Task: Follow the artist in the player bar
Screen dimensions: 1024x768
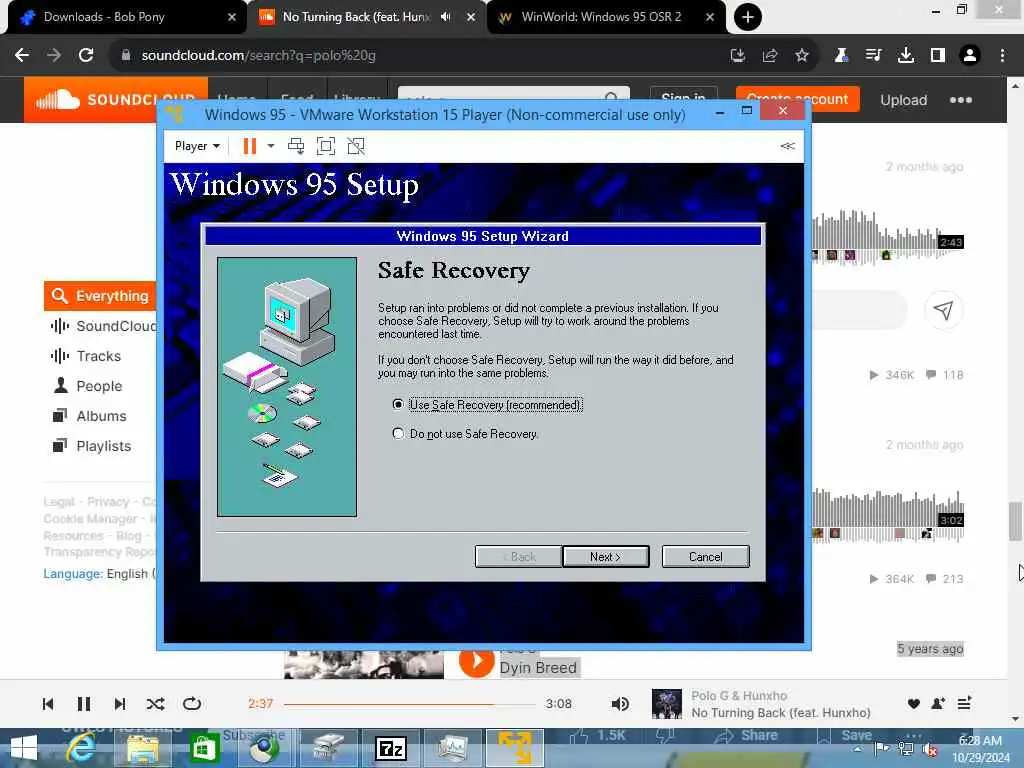Action: click(x=938, y=703)
